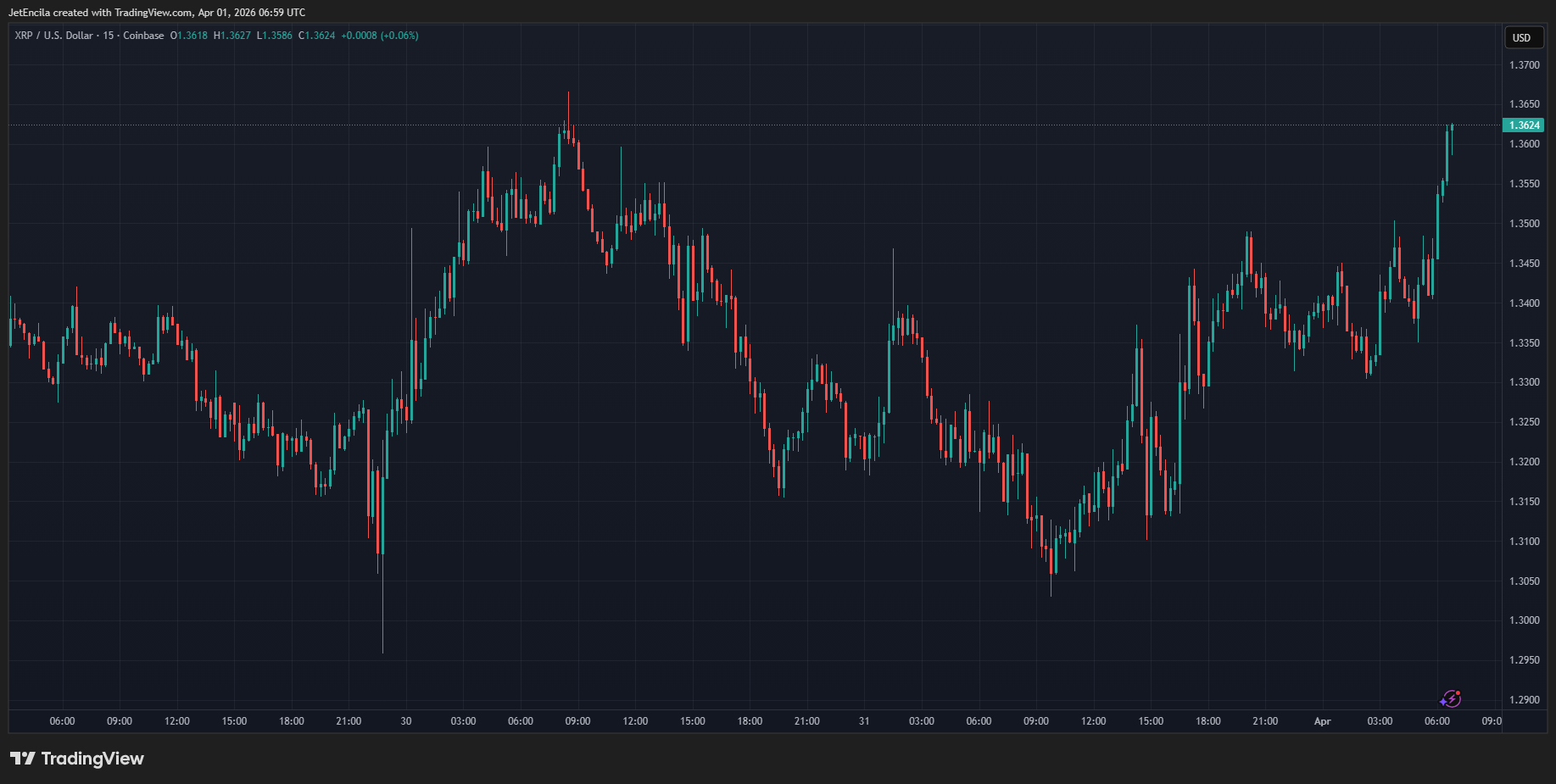Image resolution: width=1556 pixels, height=784 pixels.
Task: Click the 1.2900 level on the price scale
Action: [x=1524, y=700]
